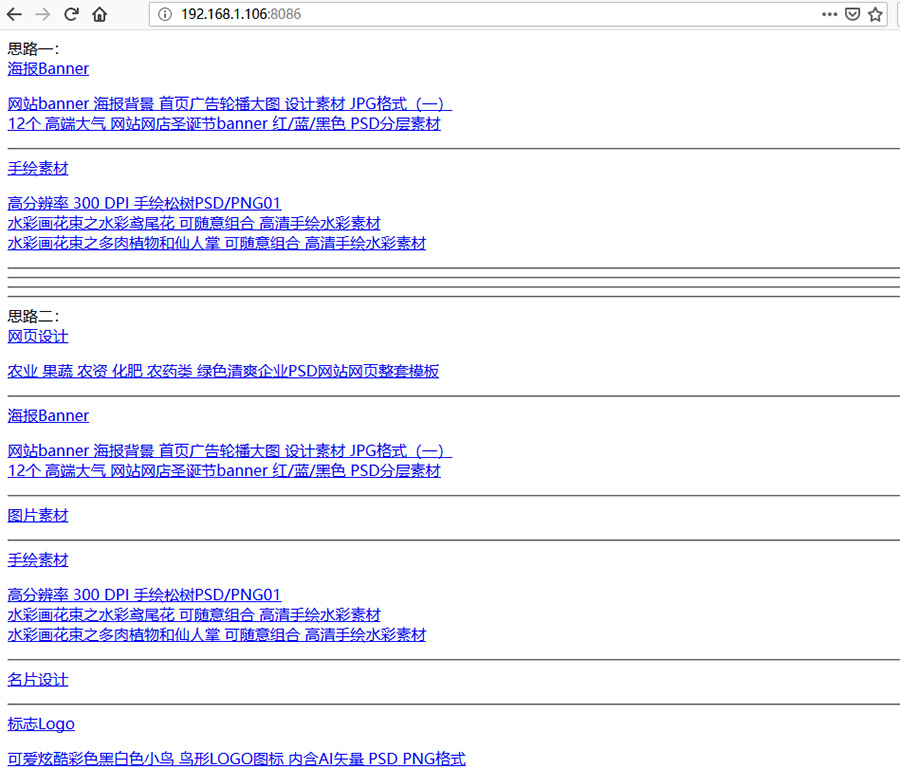The width and height of the screenshot is (900, 769).
Task: Open 12个 高端大气 圣诞节banner link under 思路二
Action: tap(224, 471)
